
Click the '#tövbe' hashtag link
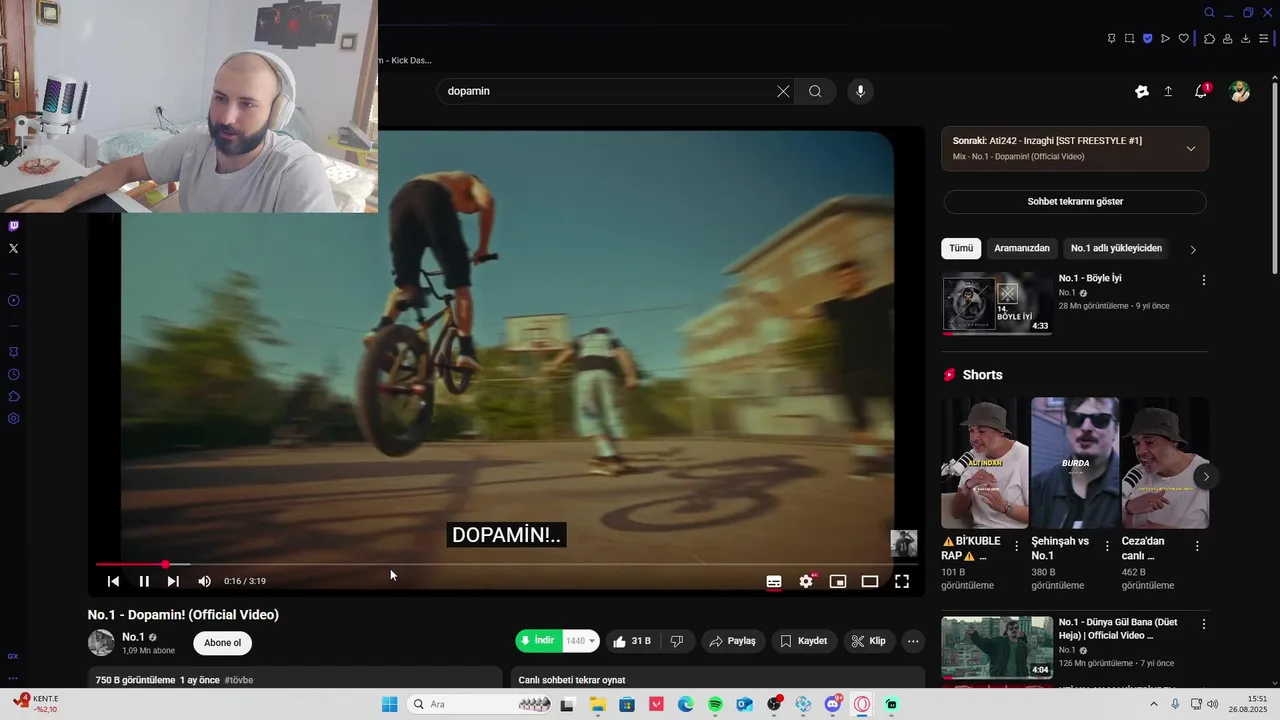[x=238, y=680]
